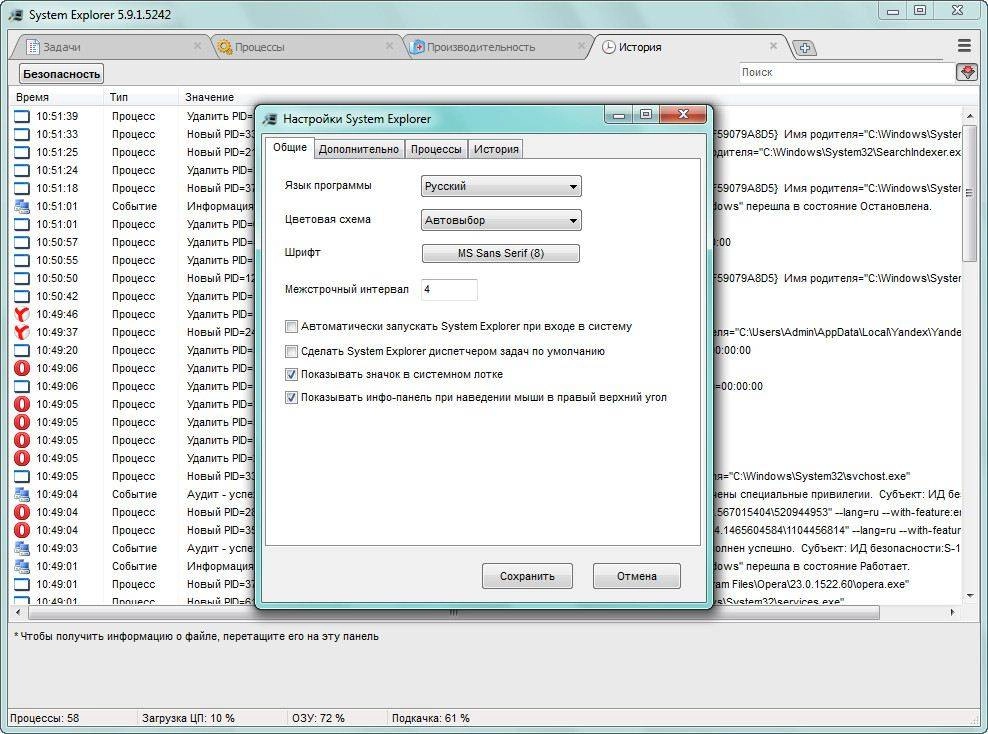
Task: Save settings with Сохранить button
Action: (527, 576)
